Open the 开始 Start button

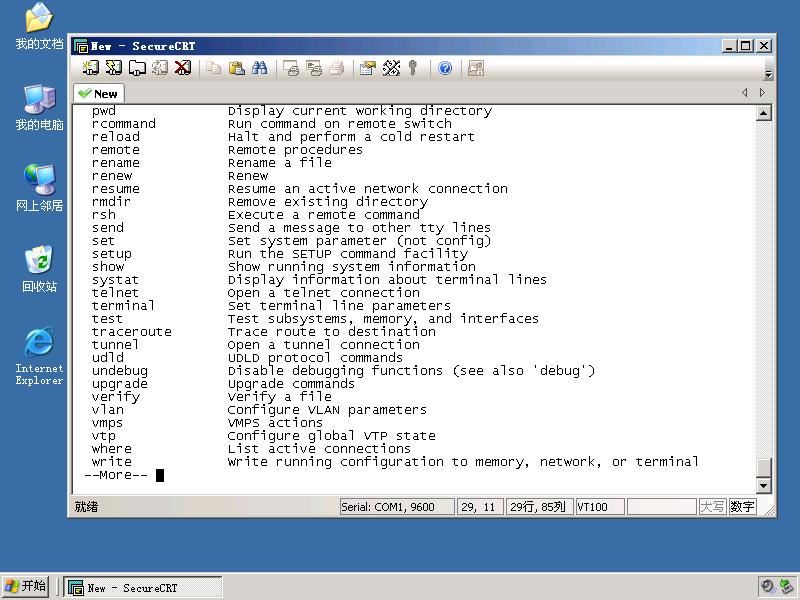pos(26,587)
